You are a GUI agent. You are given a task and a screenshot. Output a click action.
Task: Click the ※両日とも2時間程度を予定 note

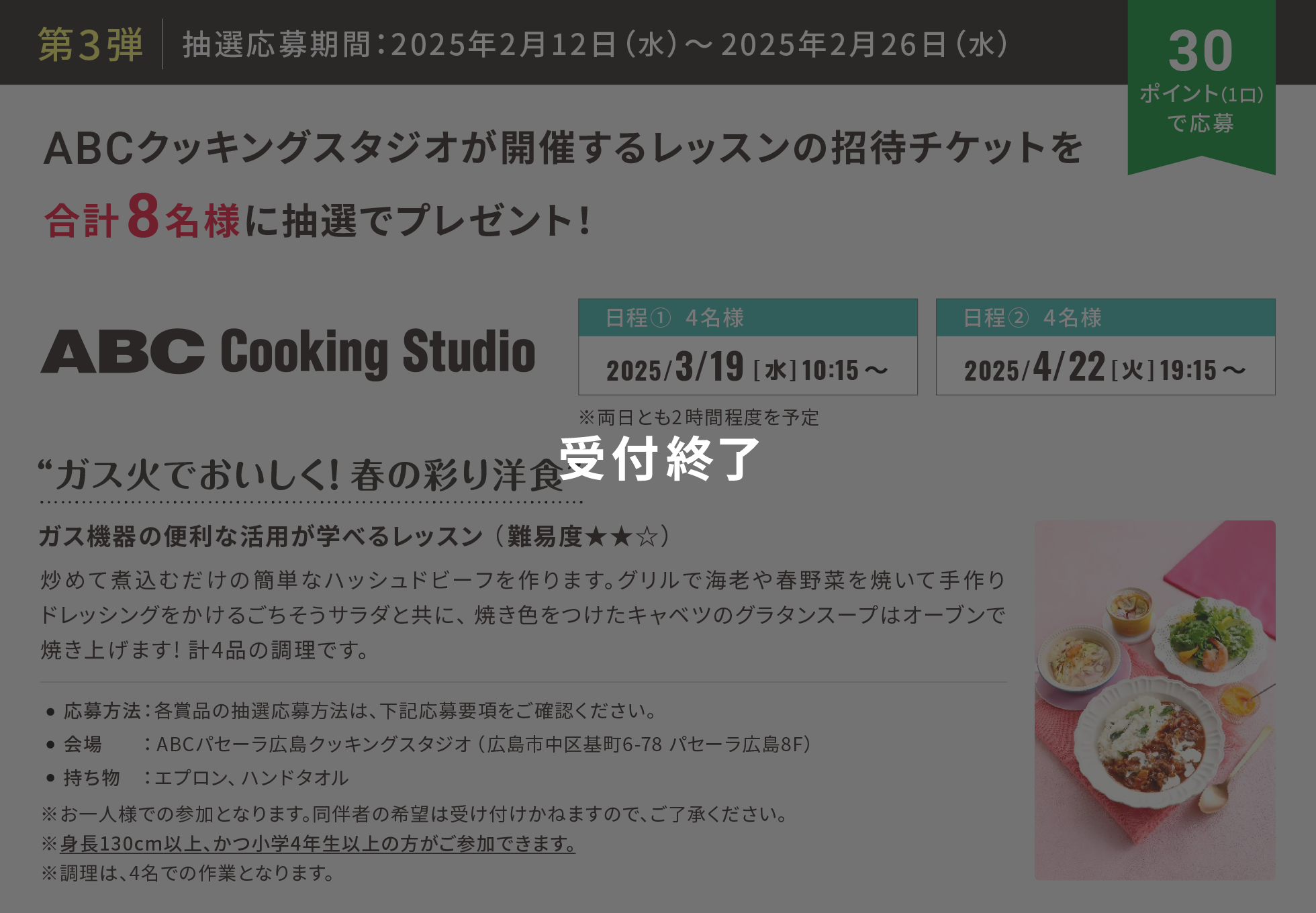pos(699,418)
